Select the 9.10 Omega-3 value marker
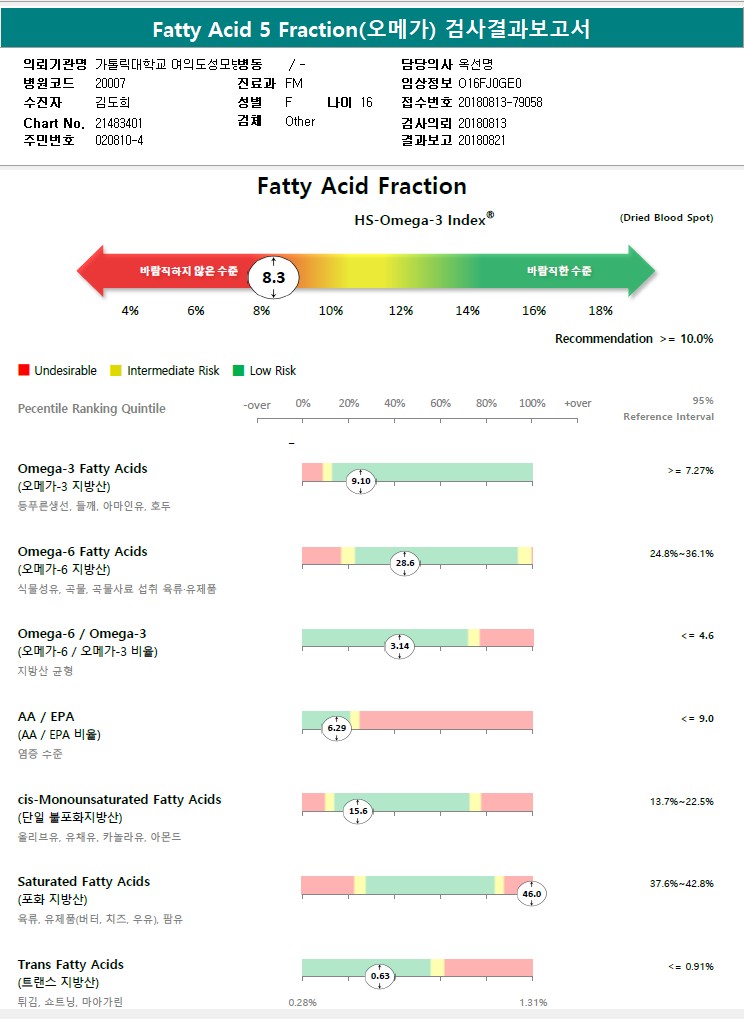 pos(360,481)
